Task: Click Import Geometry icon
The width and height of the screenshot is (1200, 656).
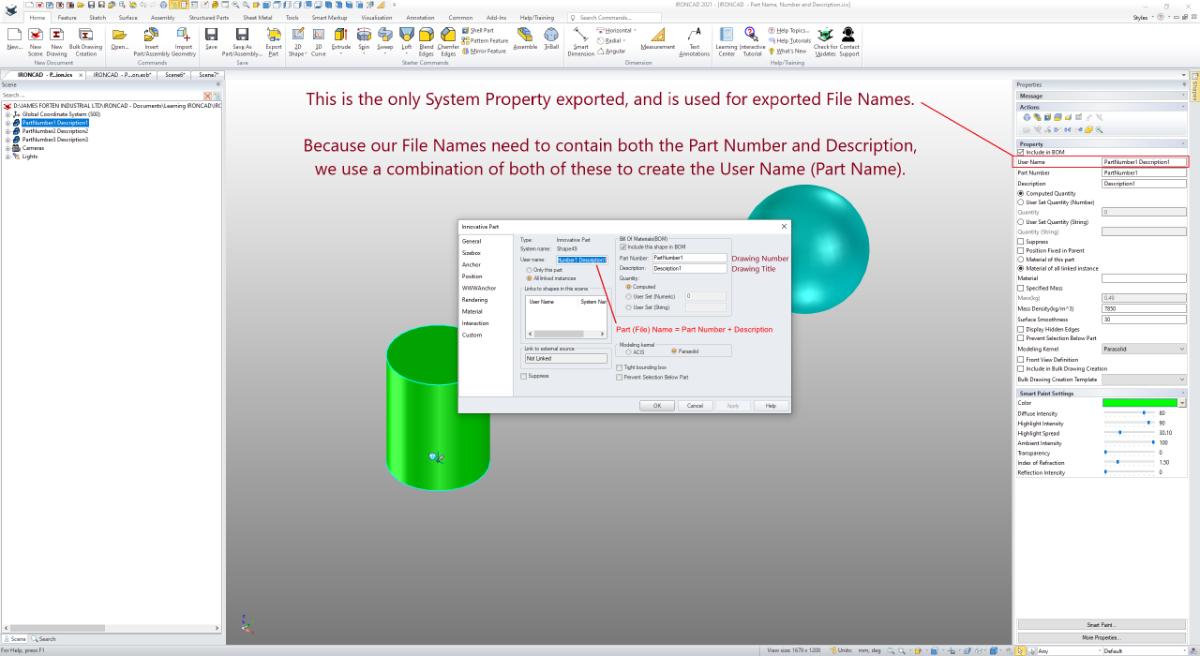Action: pos(183,34)
